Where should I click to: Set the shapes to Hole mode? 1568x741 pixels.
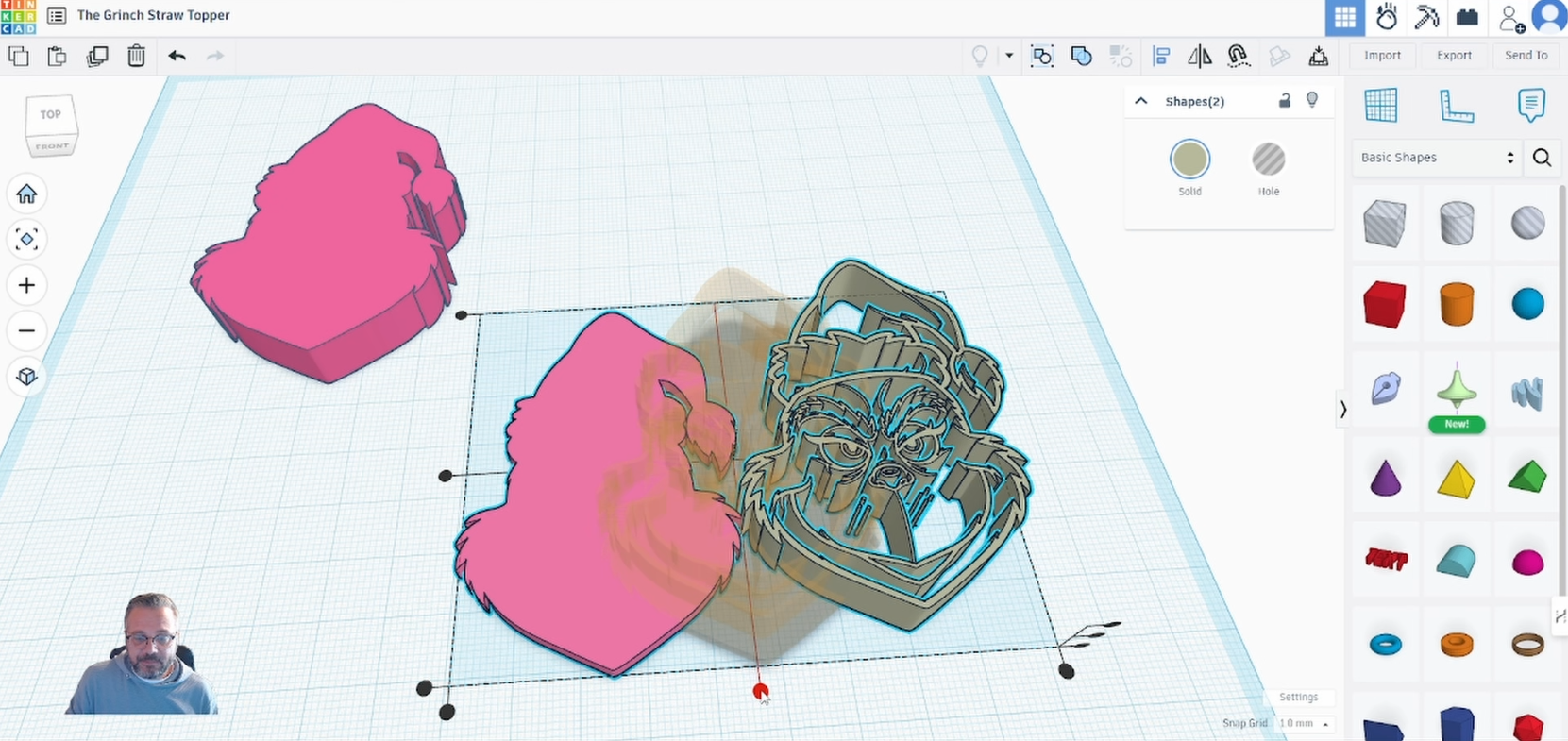tap(1268, 160)
